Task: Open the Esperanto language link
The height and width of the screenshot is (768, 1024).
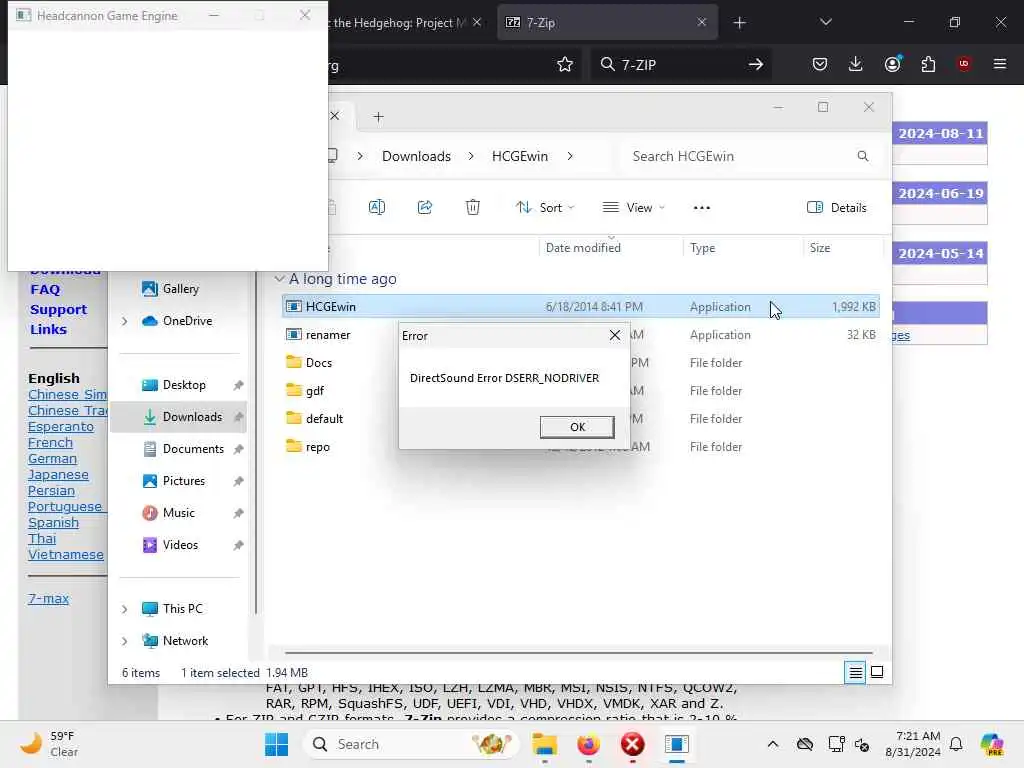Action: (x=61, y=426)
